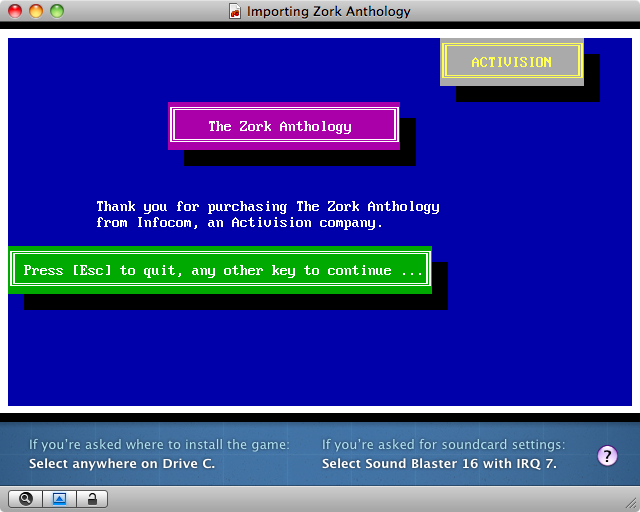Click the Thank you for purchasing text line
This screenshot has width=640, height=512.
pos(267,207)
